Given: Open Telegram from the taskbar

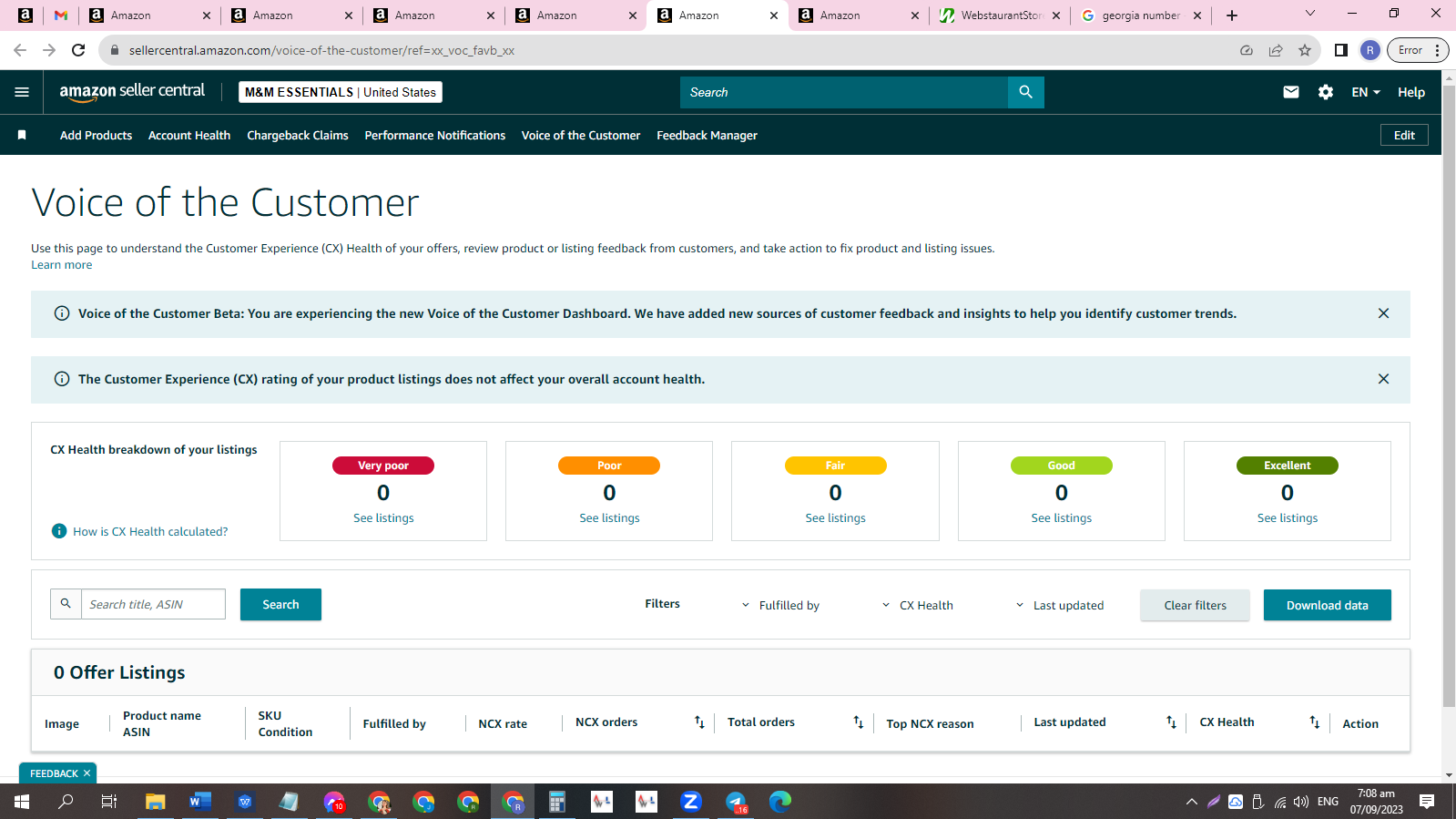Looking at the screenshot, I should pos(736,802).
